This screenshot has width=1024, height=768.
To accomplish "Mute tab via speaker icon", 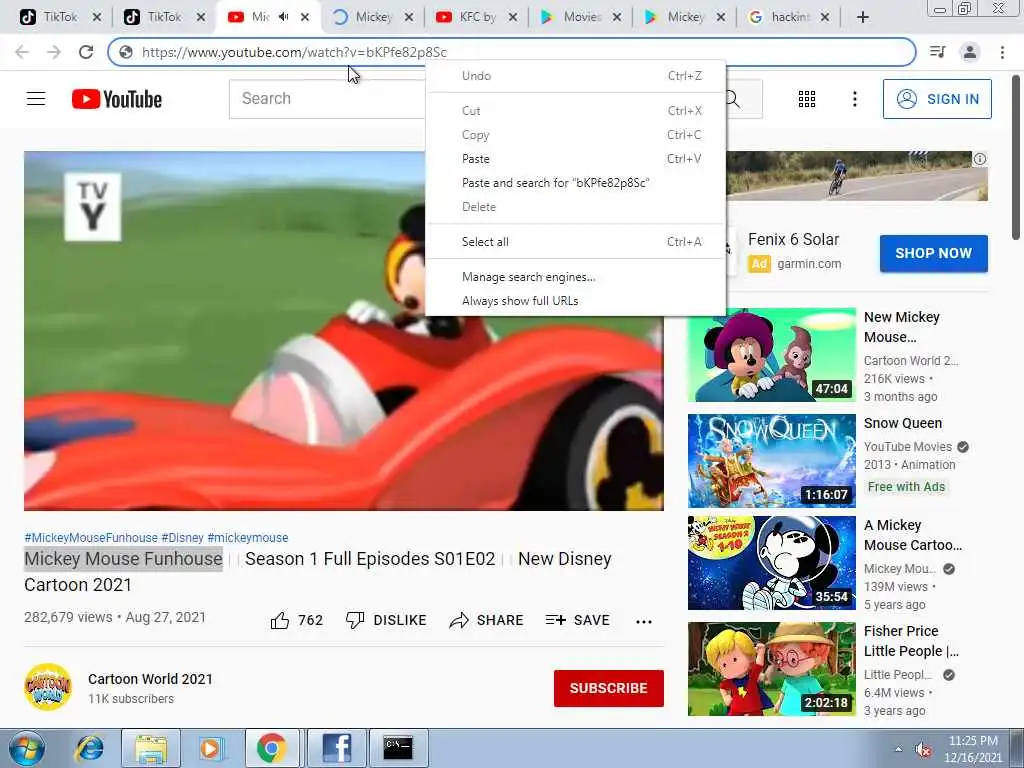I will coord(283,17).
